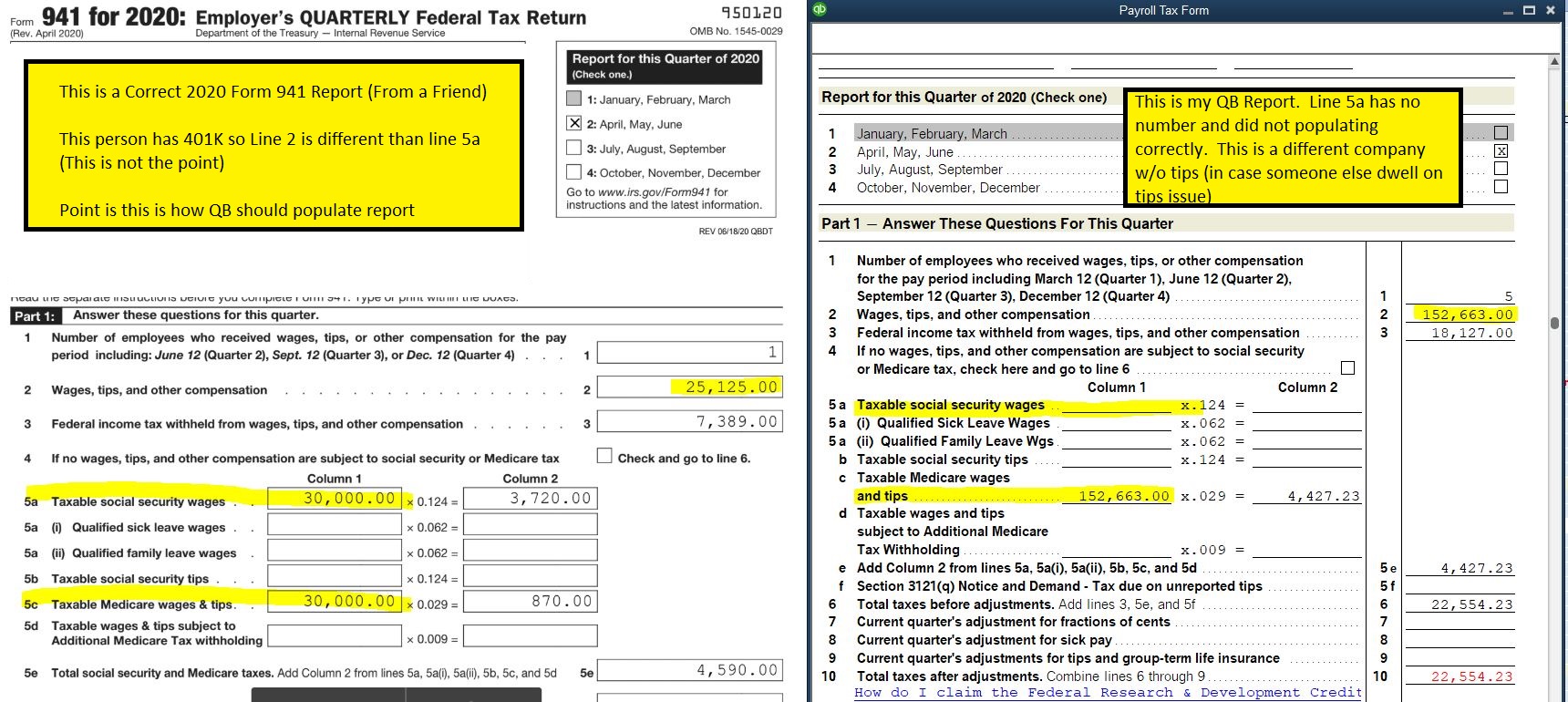
Task: Click 5c Column 2 Medicare tax amount in QuickBooks form
Action: (1306, 496)
